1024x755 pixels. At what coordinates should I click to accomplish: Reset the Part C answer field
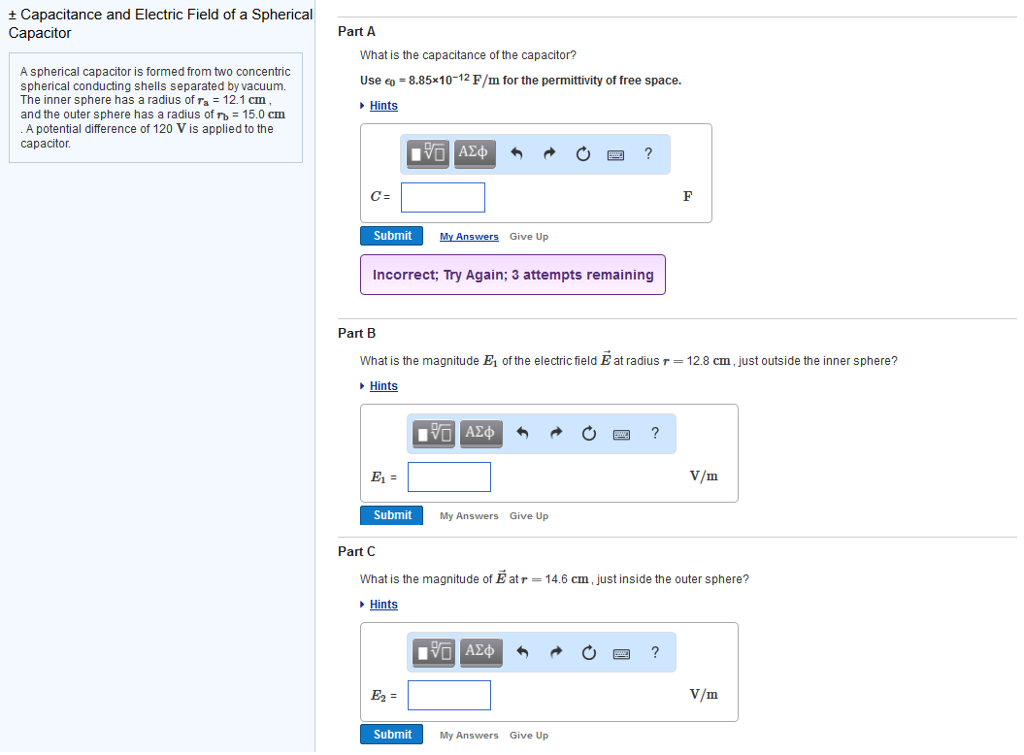(588, 652)
